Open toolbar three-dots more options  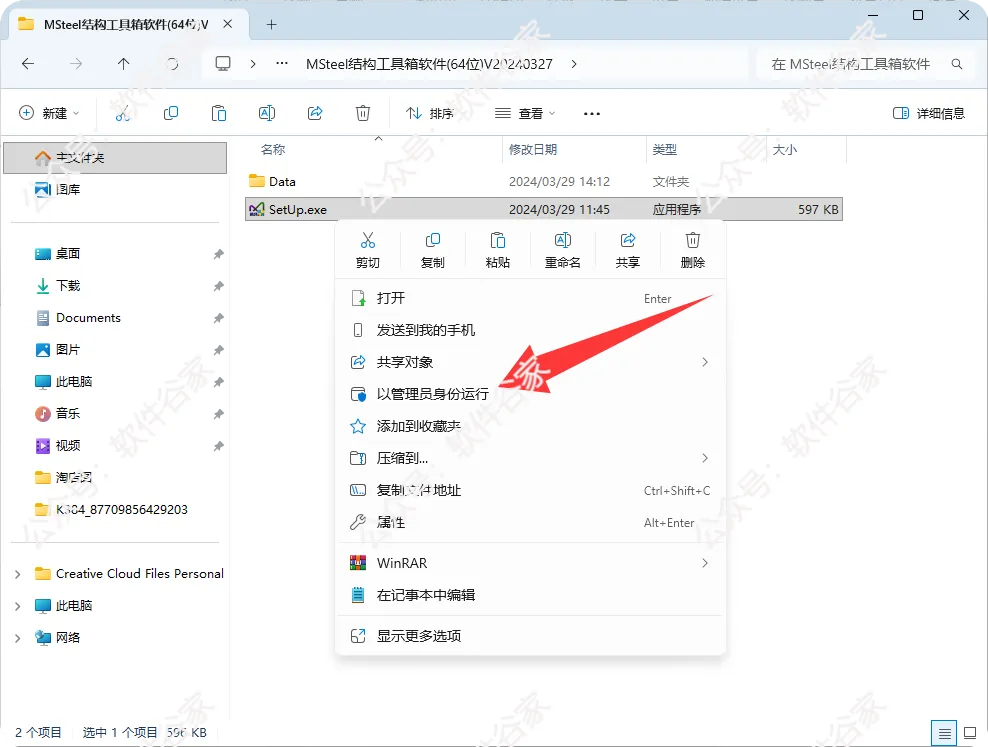point(592,113)
